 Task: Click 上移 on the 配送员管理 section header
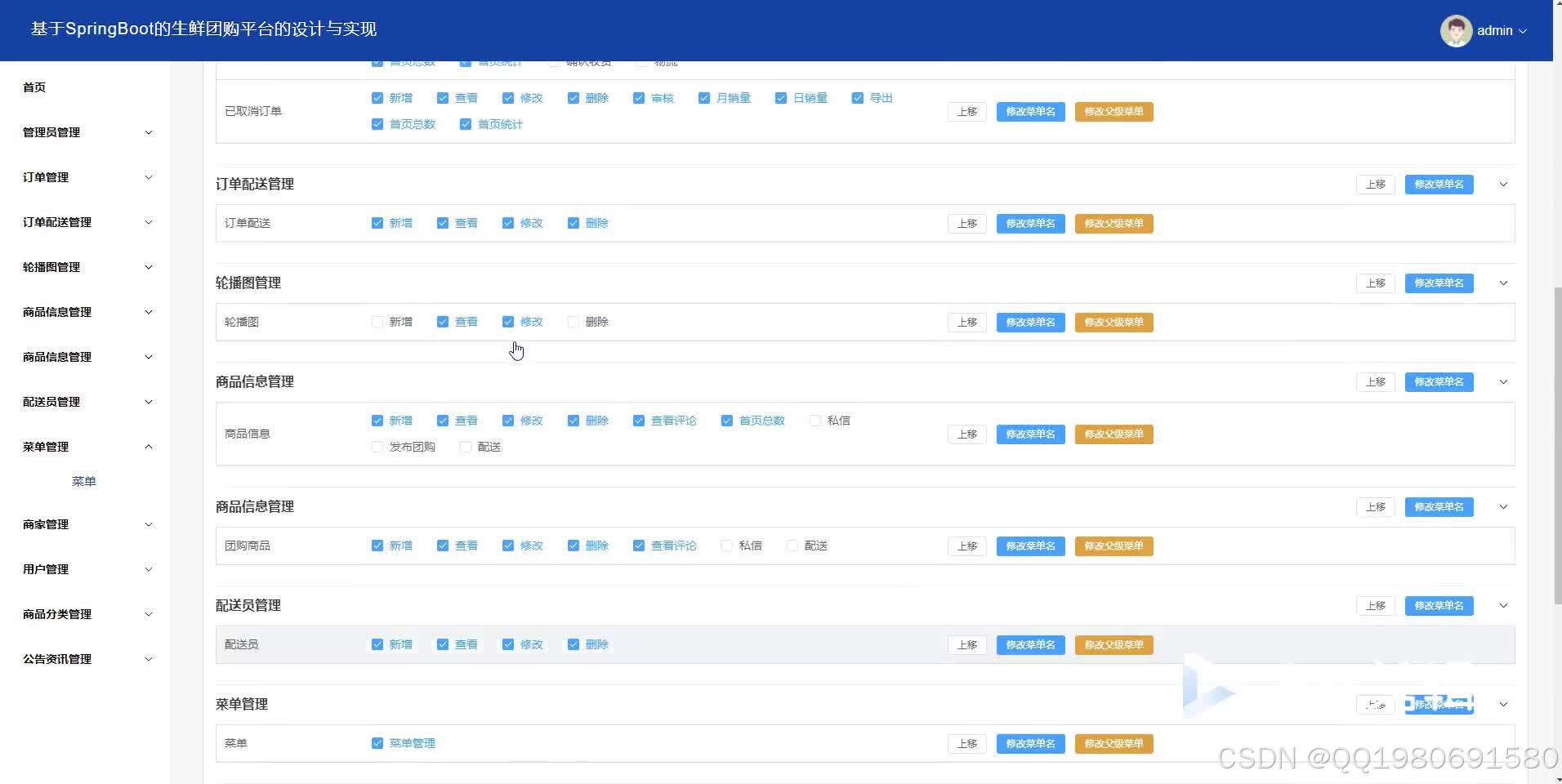[1376, 606]
